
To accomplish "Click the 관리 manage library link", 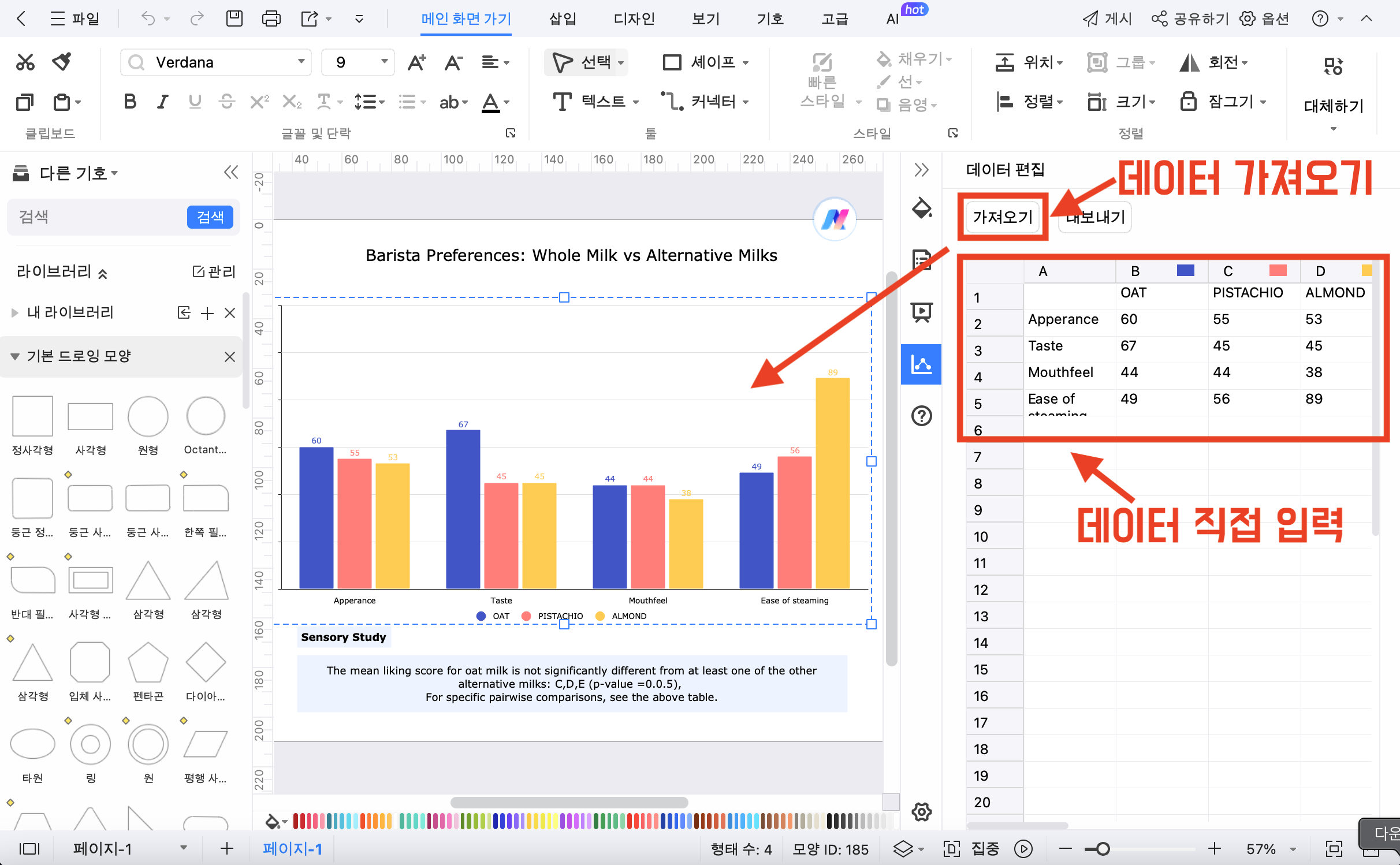I will 214,271.
